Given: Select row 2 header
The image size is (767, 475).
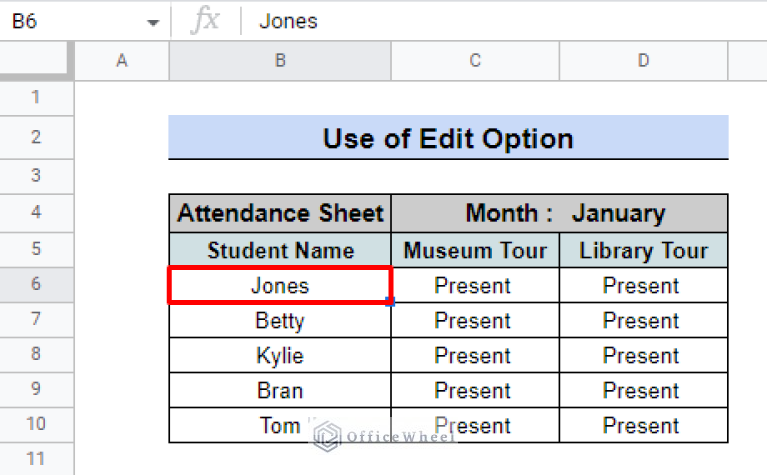Looking at the screenshot, I should 36,137.
